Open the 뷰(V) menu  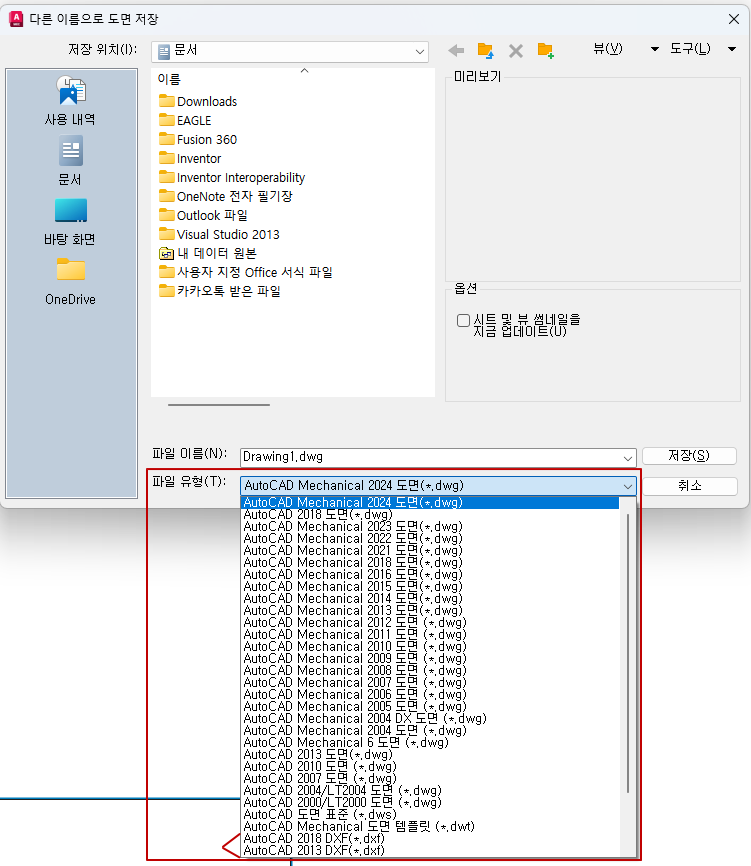point(607,49)
